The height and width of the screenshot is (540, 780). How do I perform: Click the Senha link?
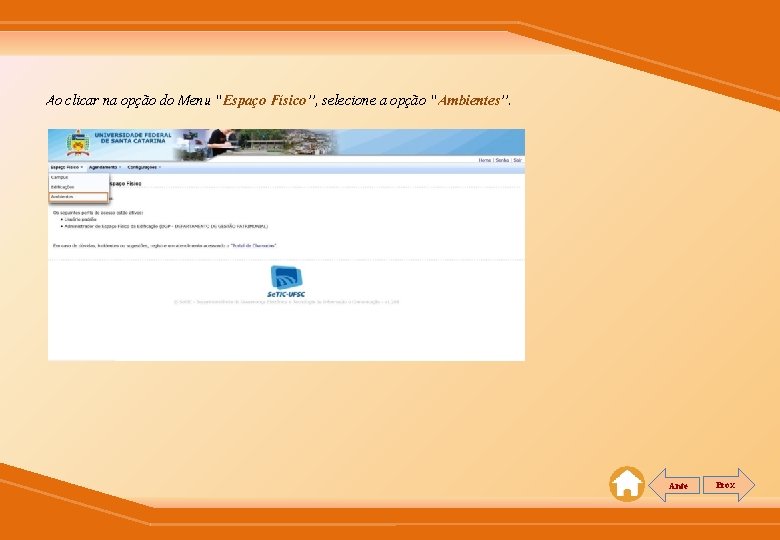tap(502, 160)
